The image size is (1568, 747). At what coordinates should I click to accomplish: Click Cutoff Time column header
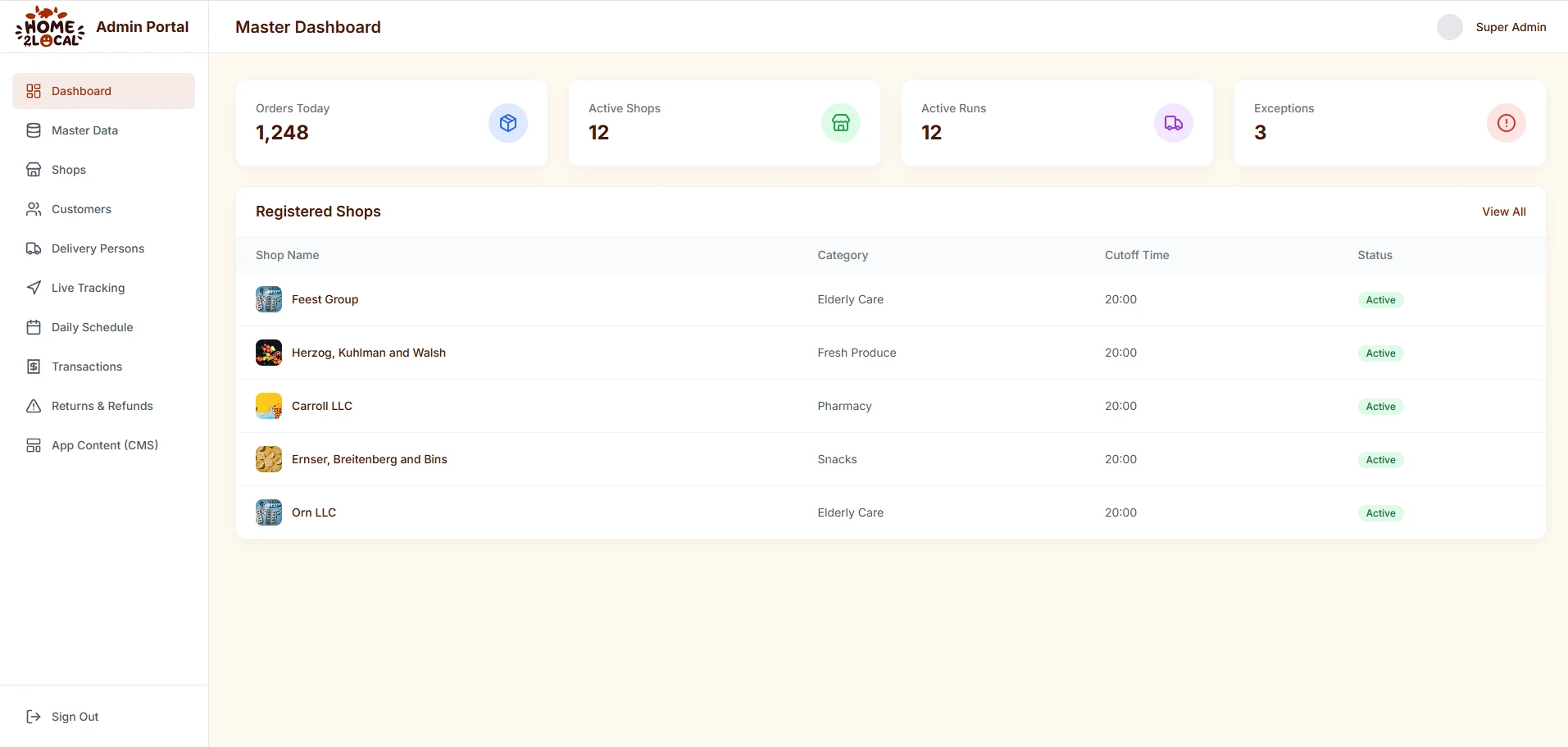1137,255
